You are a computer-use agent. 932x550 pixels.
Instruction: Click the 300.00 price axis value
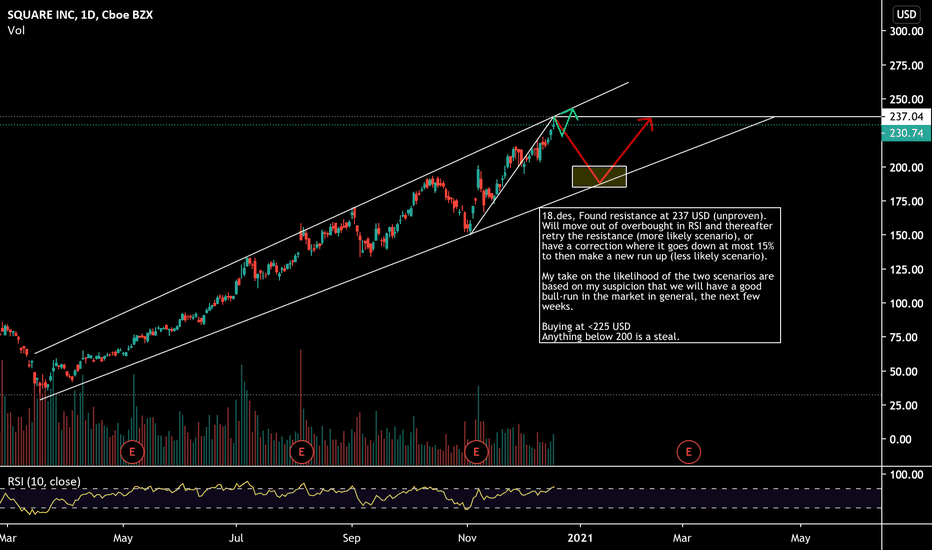[x=906, y=32]
